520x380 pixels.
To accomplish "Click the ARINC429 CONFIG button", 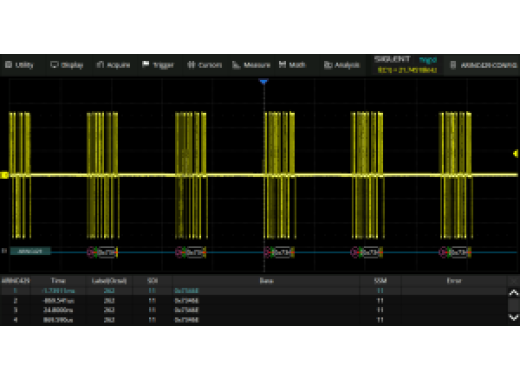I will [483, 65].
